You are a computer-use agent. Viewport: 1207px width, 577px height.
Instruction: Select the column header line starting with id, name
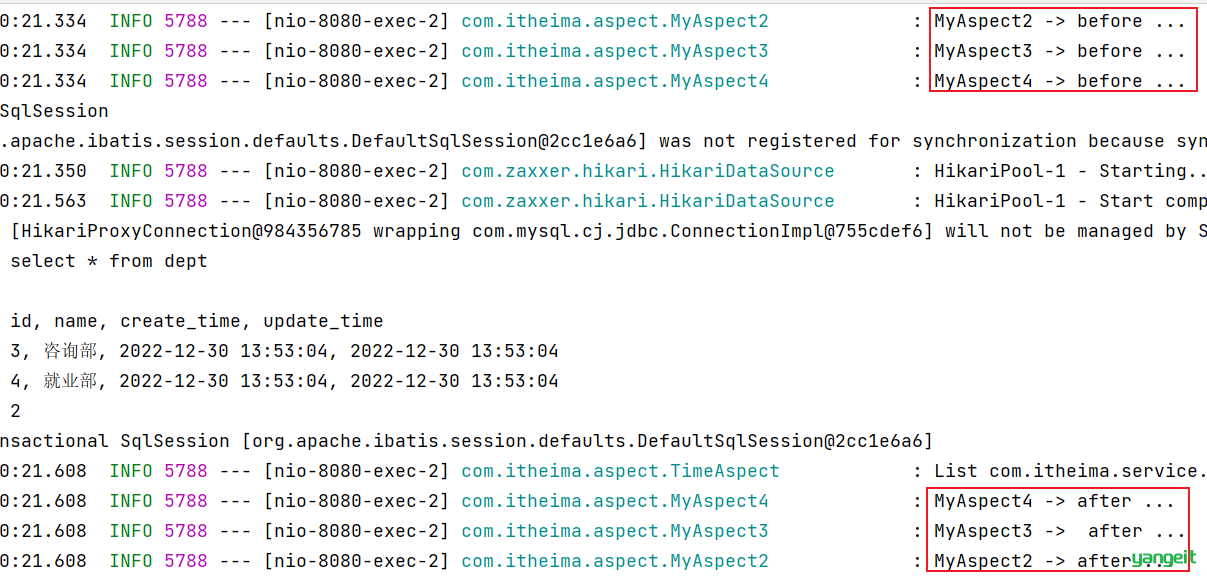pyautogui.click(x=197, y=321)
